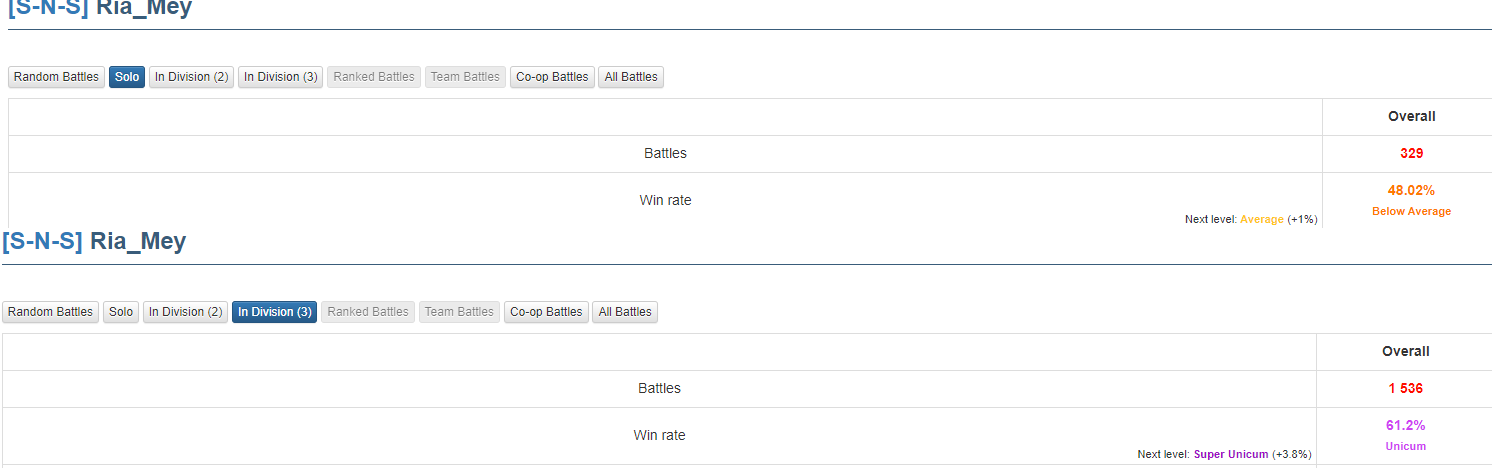This screenshot has height=468, width=1492.
Task: Click the highlighted In Division (3) tab
Action: coord(275,312)
